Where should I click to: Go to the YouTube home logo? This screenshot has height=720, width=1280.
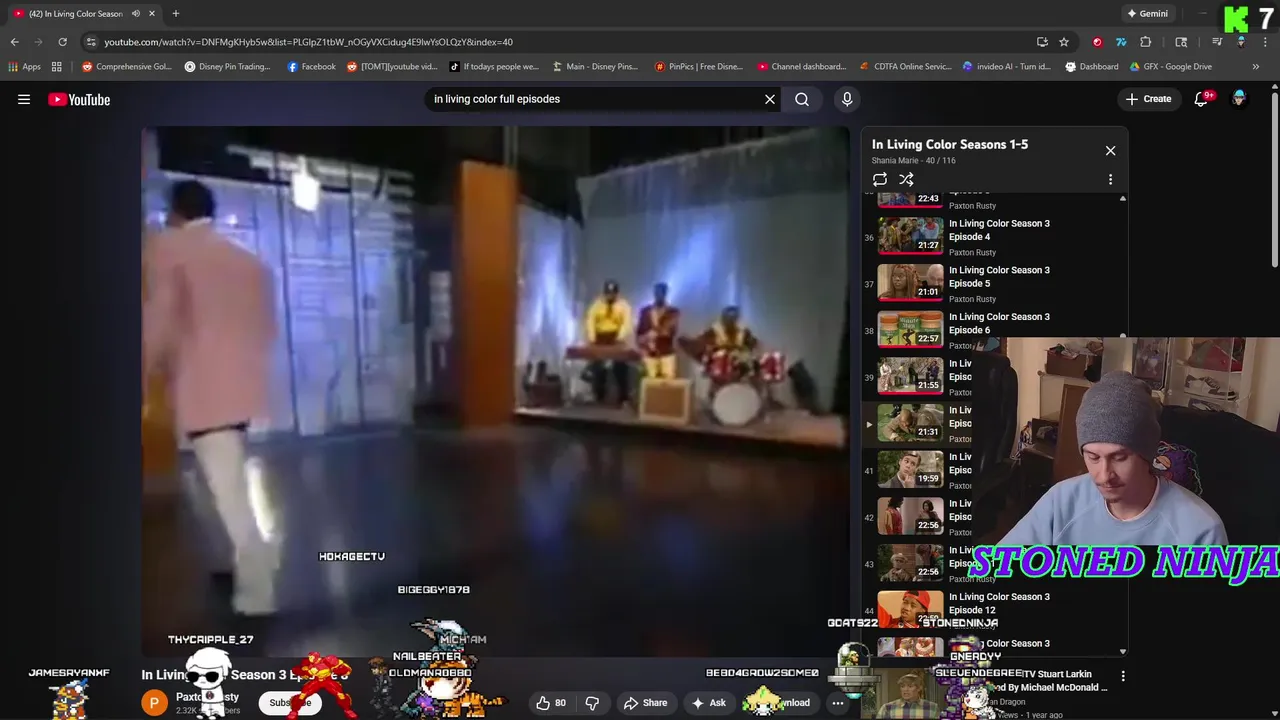pyautogui.click(x=79, y=99)
